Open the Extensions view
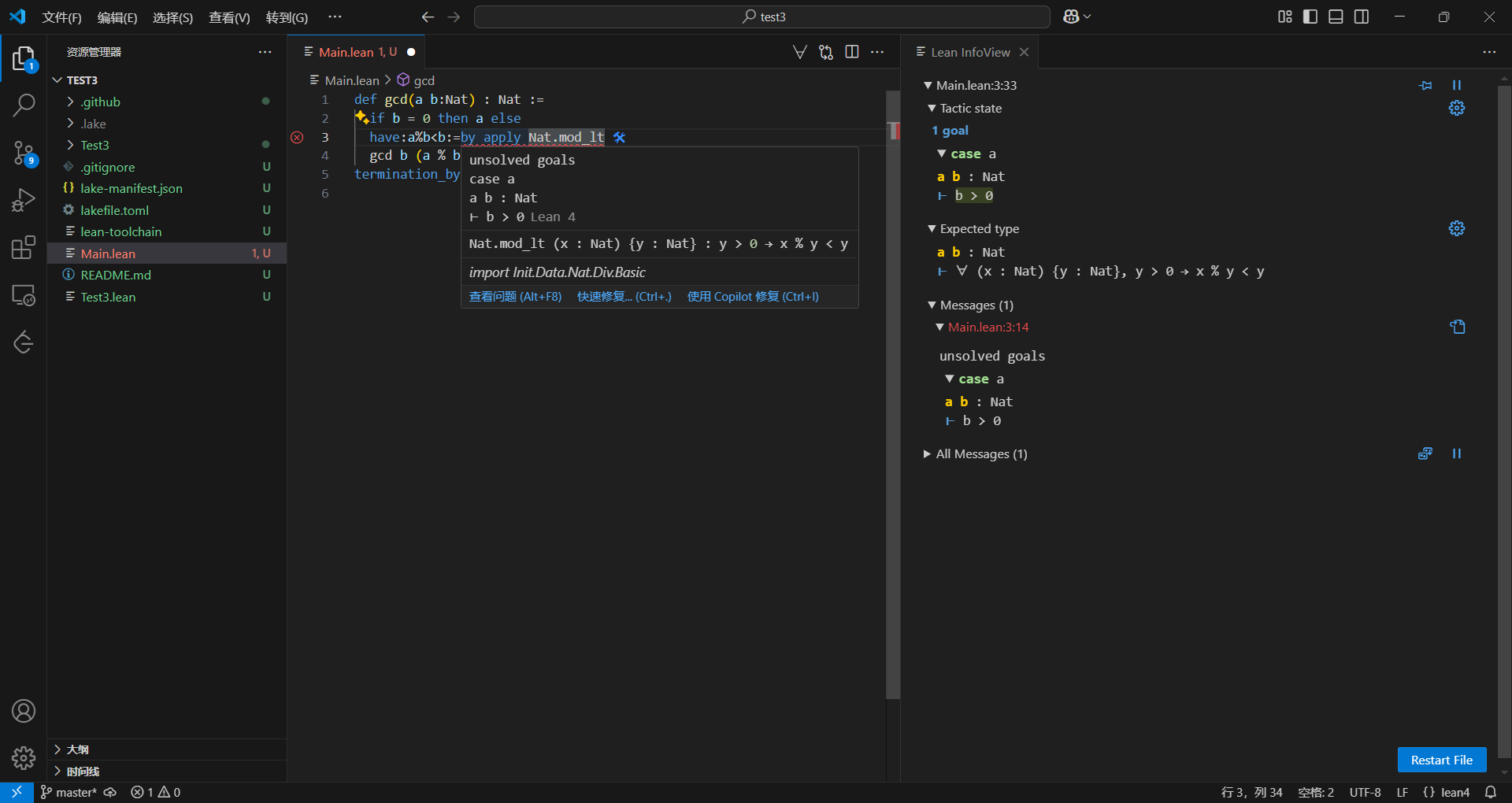The image size is (1512, 803). [24, 248]
